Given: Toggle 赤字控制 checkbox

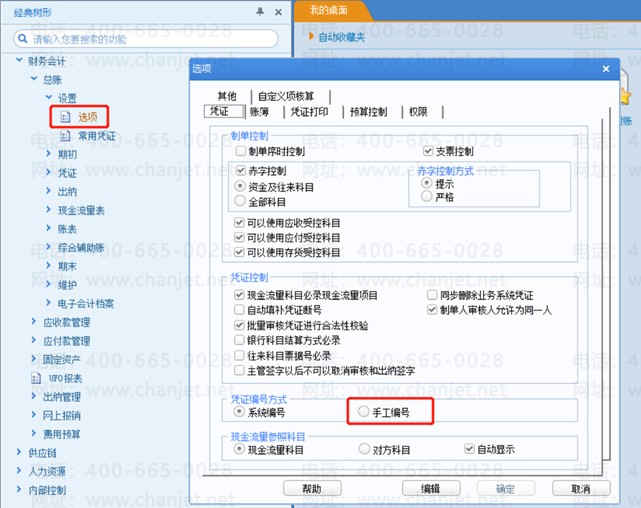Looking at the screenshot, I should (x=241, y=170).
